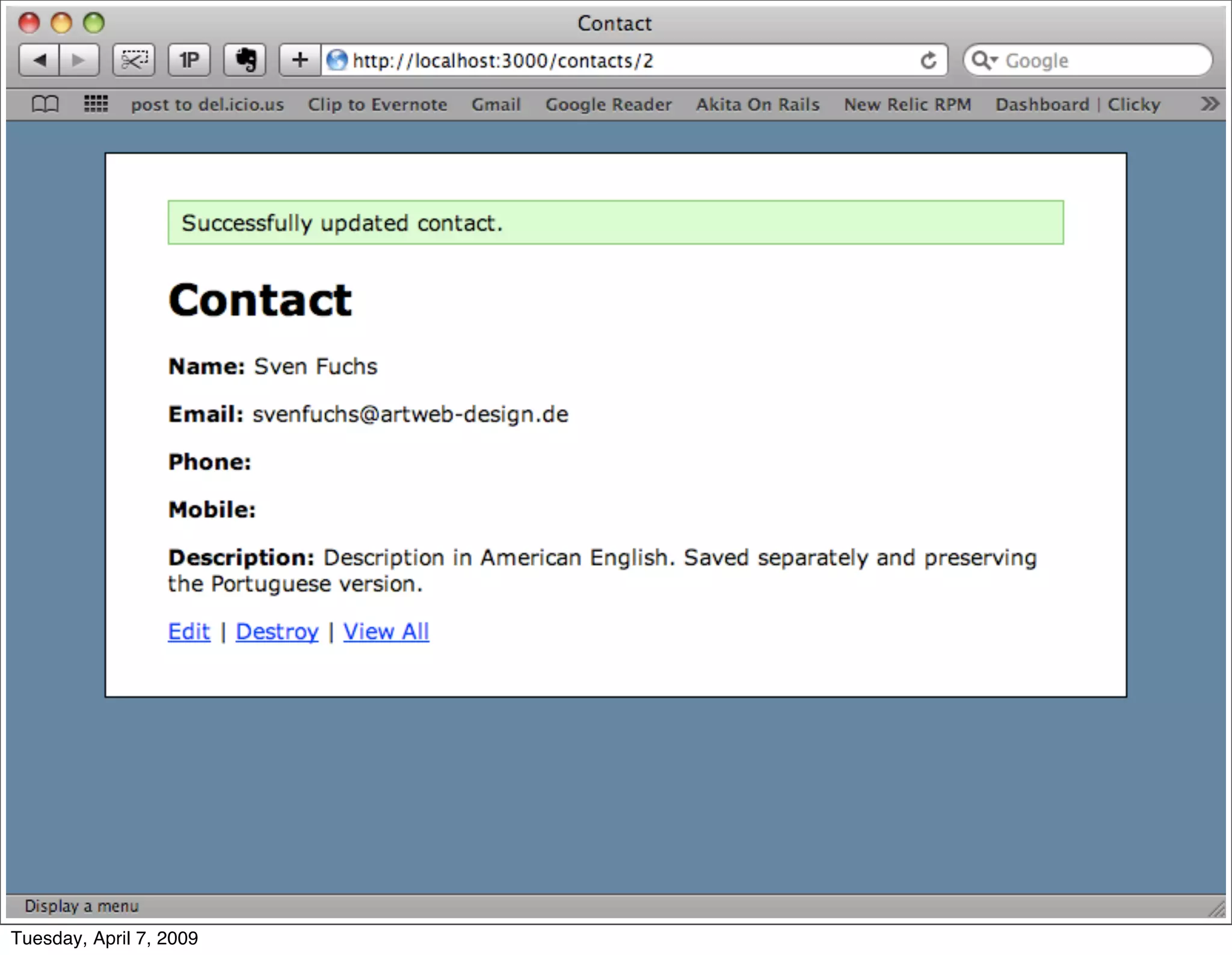Open the 1Password toolbar button
The height and width of the screenshot is (955, 1232).
point(189,60)
